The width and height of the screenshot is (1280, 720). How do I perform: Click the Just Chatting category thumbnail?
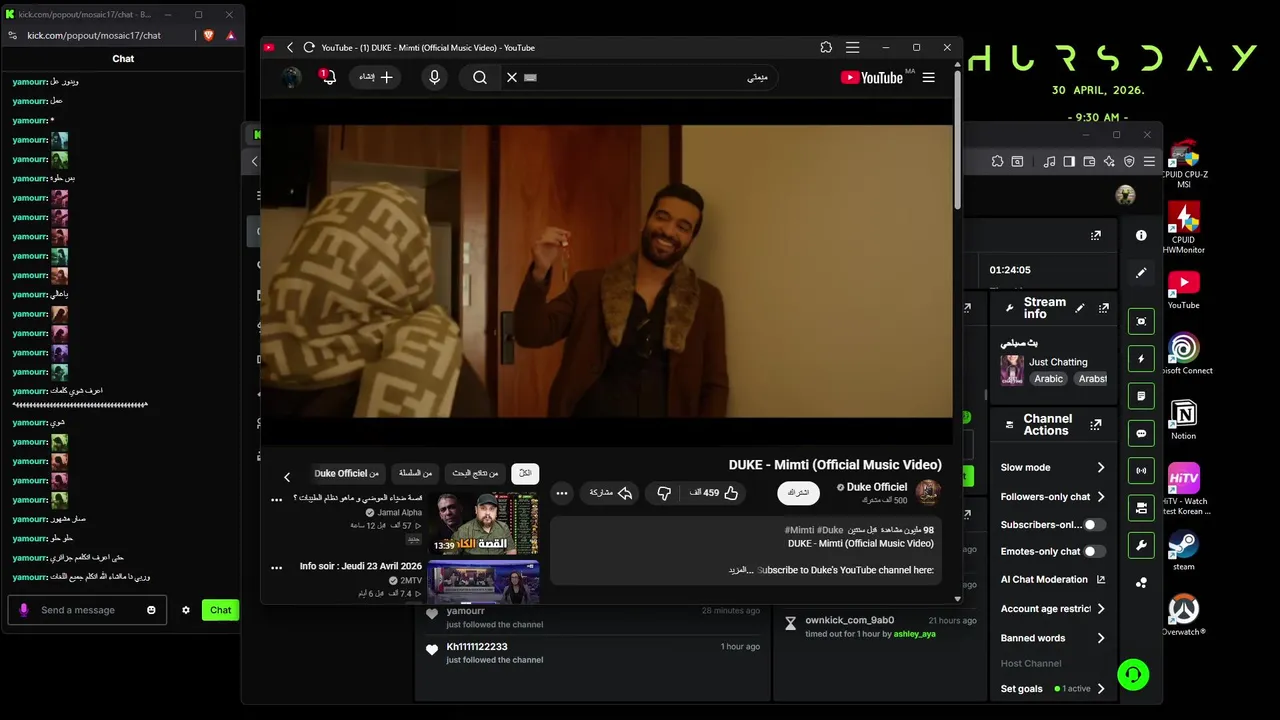coord(1012,369)
